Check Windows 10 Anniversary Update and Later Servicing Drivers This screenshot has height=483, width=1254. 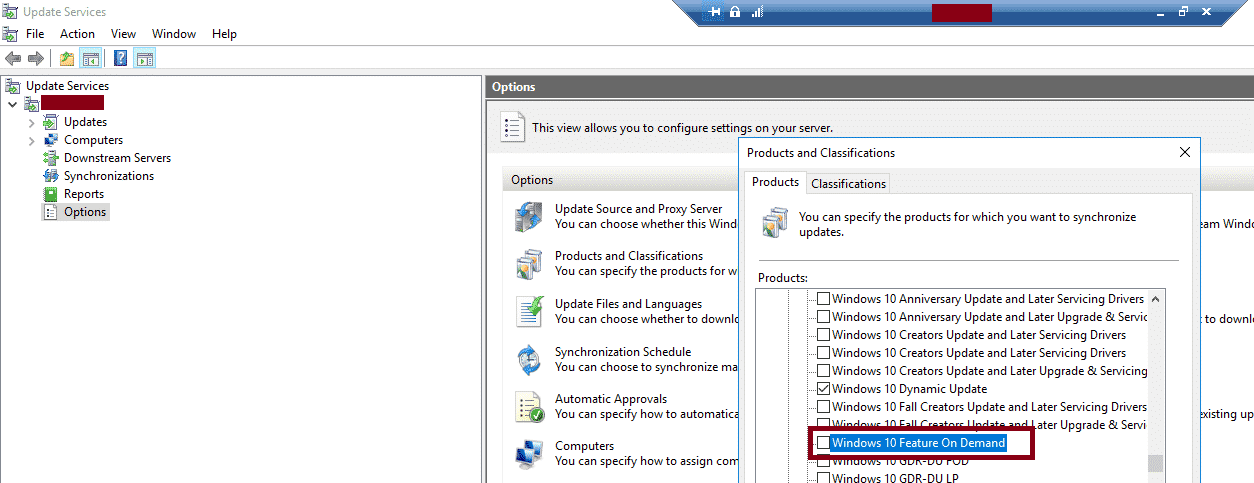click(x=824, y=299)
